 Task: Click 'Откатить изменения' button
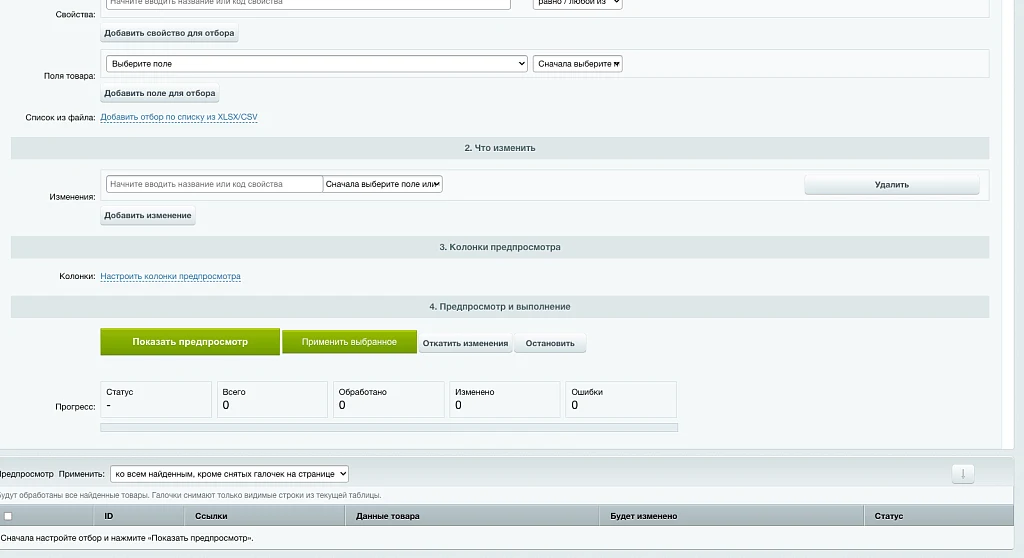(x=465, y=343)
